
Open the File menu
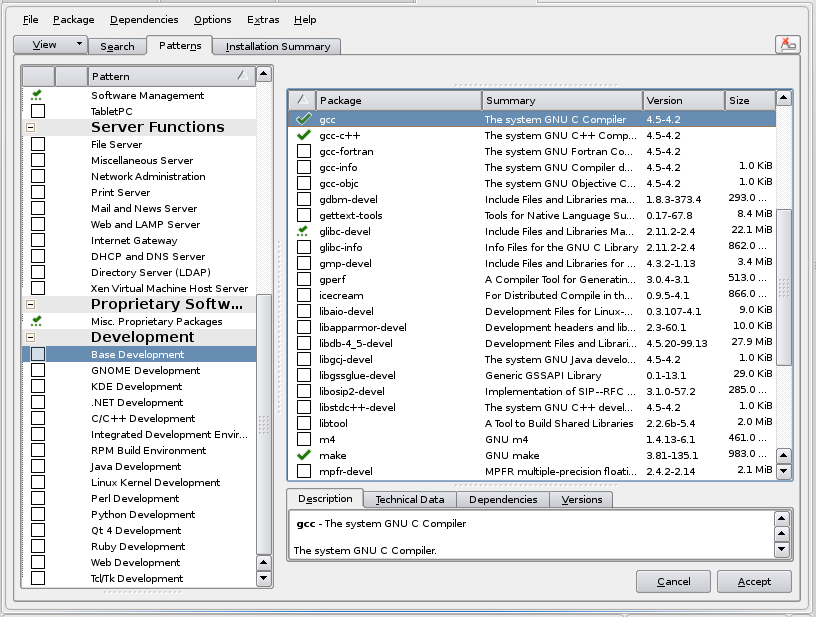(x=31, y=20)
